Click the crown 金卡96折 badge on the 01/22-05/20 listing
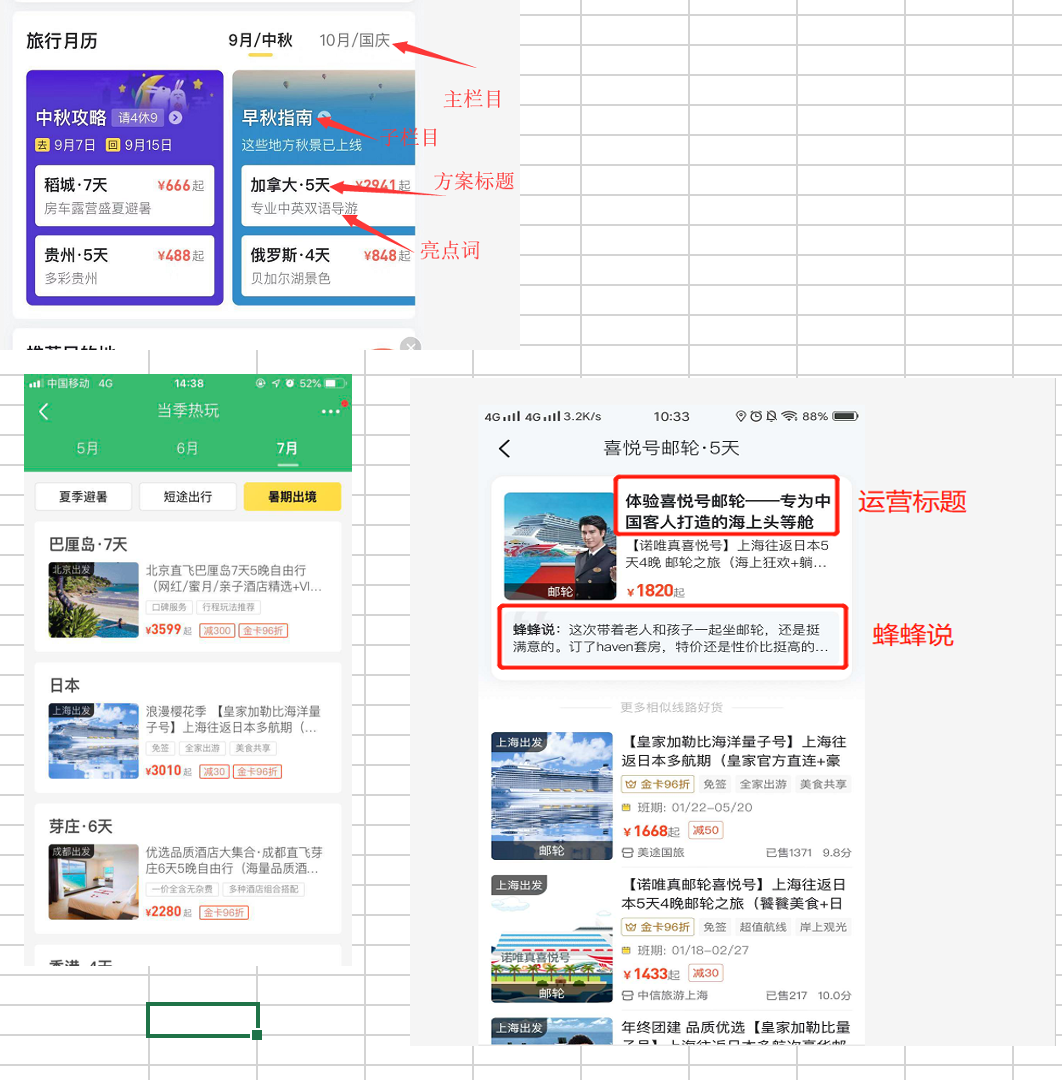Screen dimensions: 1062x1080 pos(656,785)
